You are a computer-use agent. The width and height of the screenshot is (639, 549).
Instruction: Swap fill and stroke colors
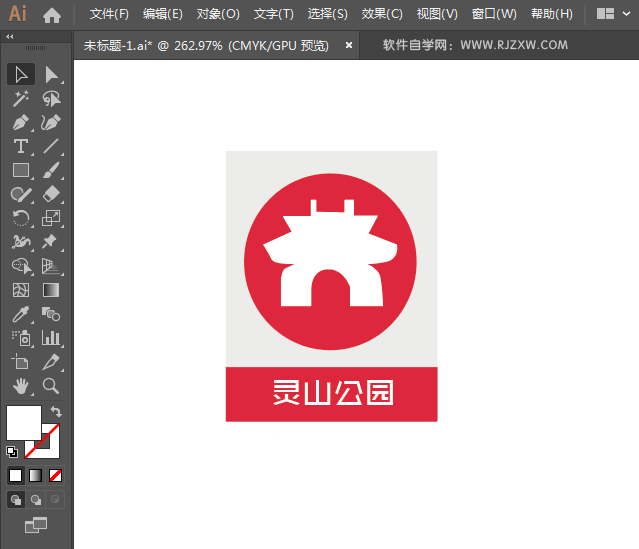(x=56, y=412)
